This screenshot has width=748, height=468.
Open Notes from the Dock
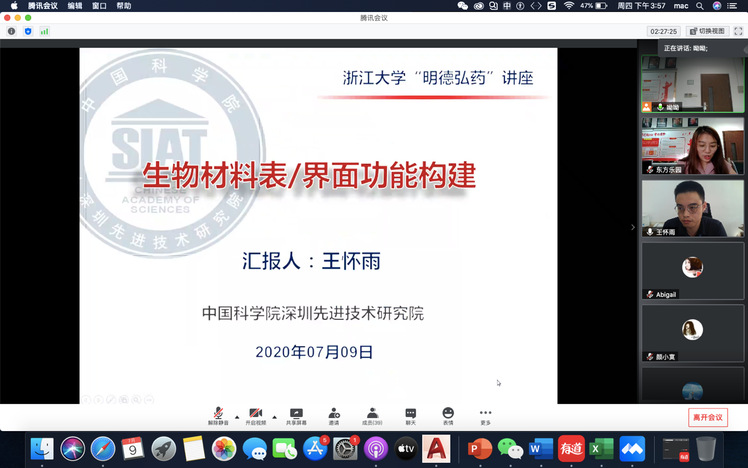pyautogui.click(x=194, y=448)
